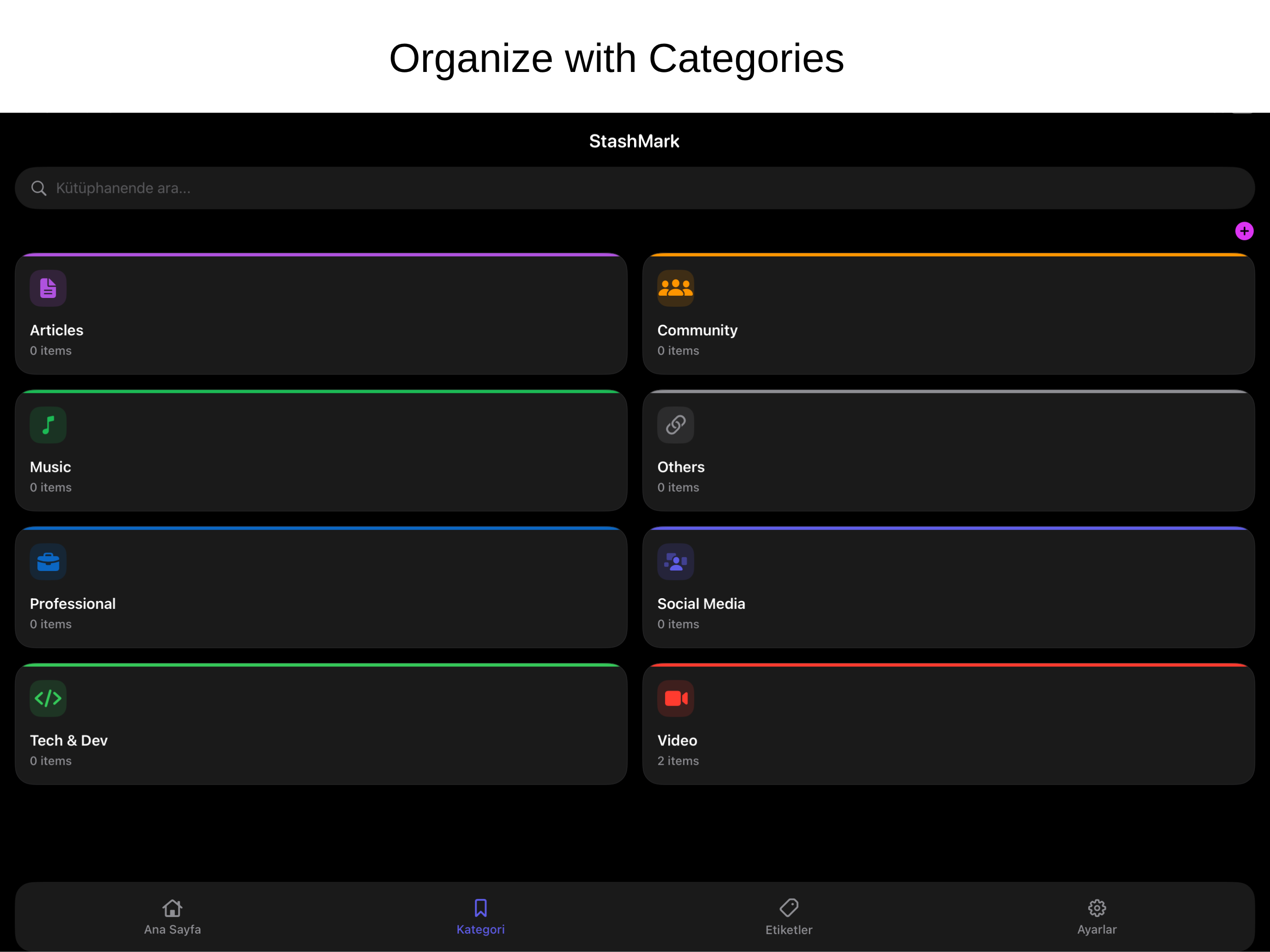Click the '2 items' count under Video
The height and width of the screenshot is (952, 1270).
pos(678,761)
